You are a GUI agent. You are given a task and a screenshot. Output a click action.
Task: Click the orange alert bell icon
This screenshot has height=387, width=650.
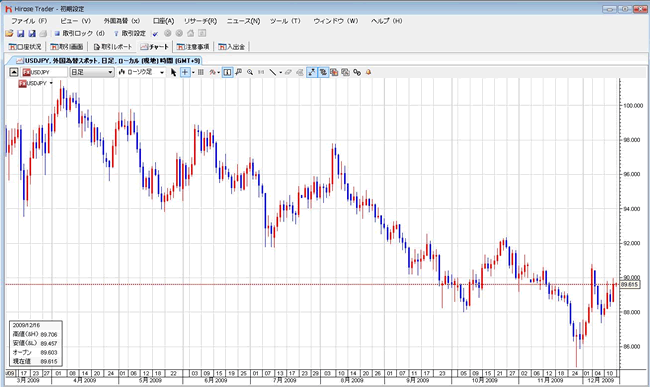click(x=368, y=72)
